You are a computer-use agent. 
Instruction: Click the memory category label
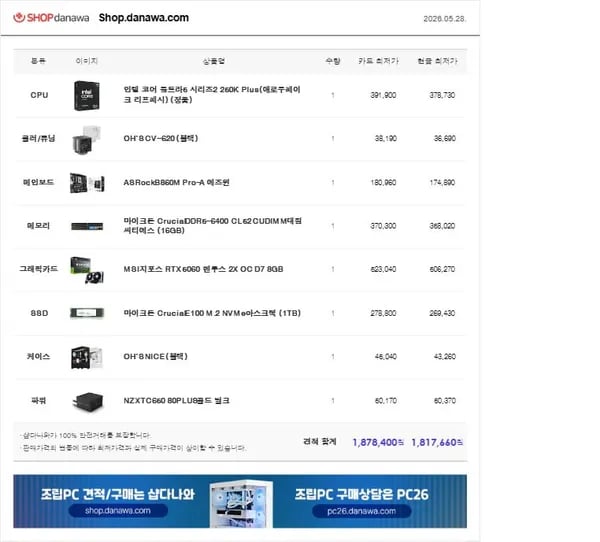[38, 226]
